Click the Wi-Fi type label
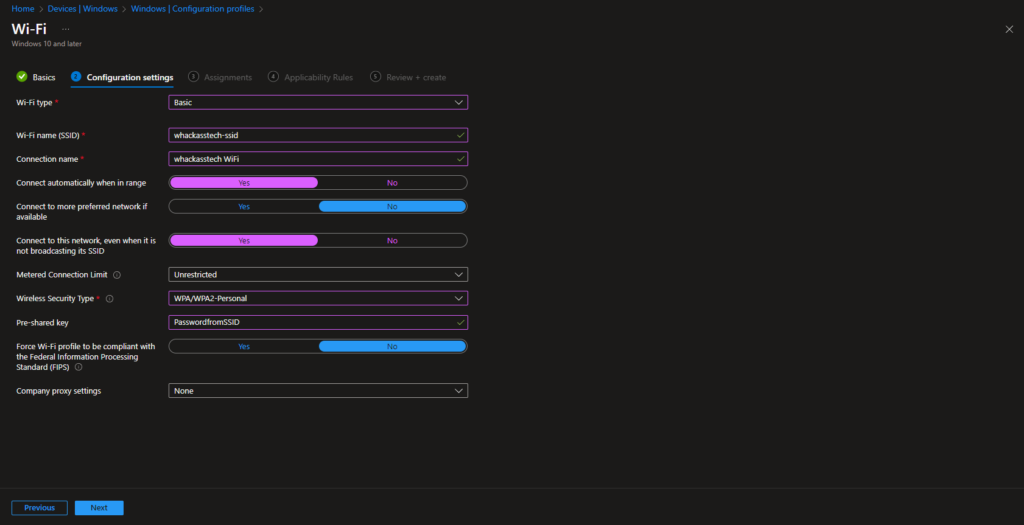The width and height of the screenshot is (1024, 525). (34, 103)
